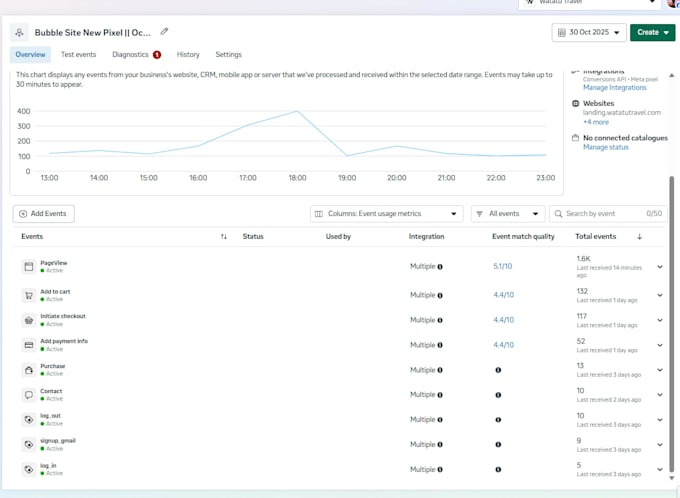Viewport: 680px width, 498px height.
Task: Expand the Purchase row chevron
Action: point(660,370)
